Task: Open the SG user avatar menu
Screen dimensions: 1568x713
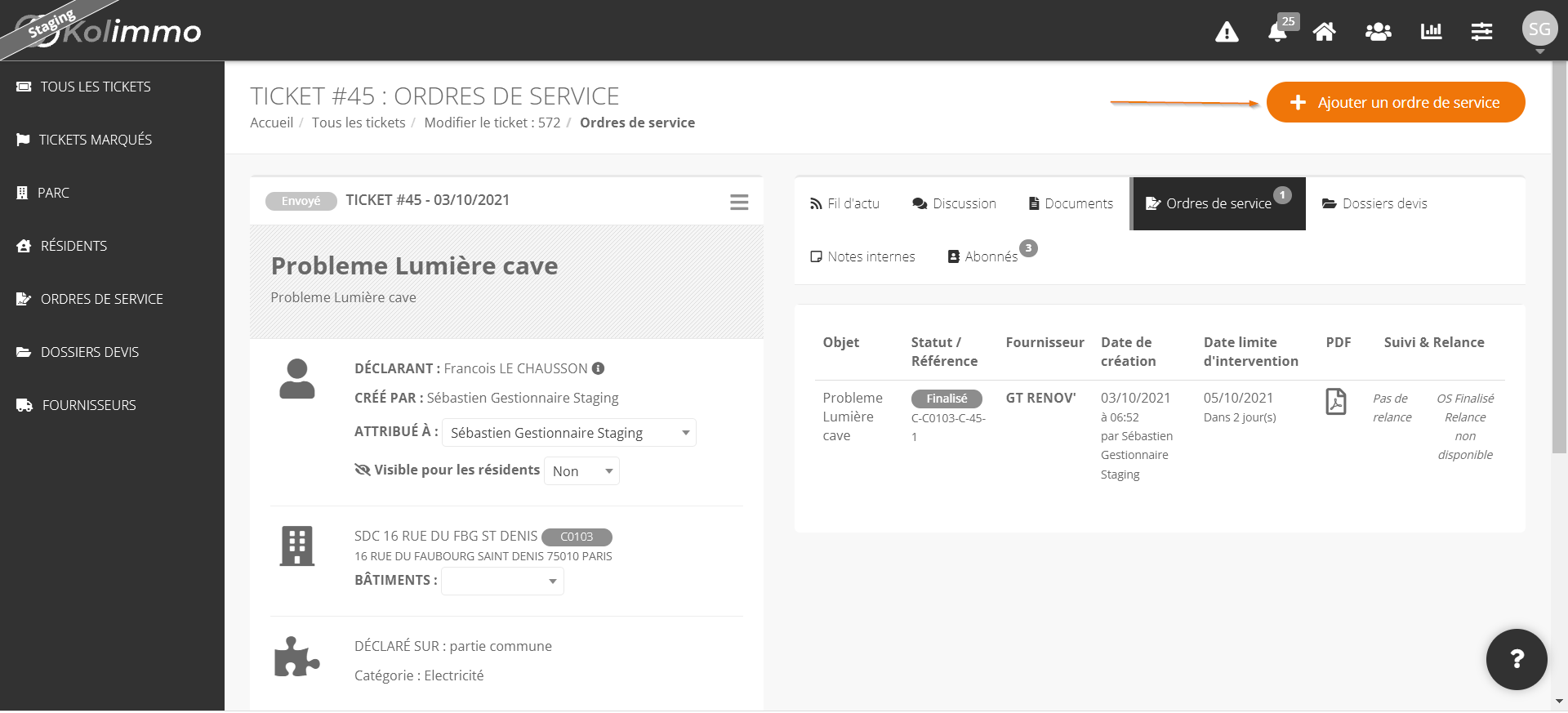Action: pos(1539,29)
